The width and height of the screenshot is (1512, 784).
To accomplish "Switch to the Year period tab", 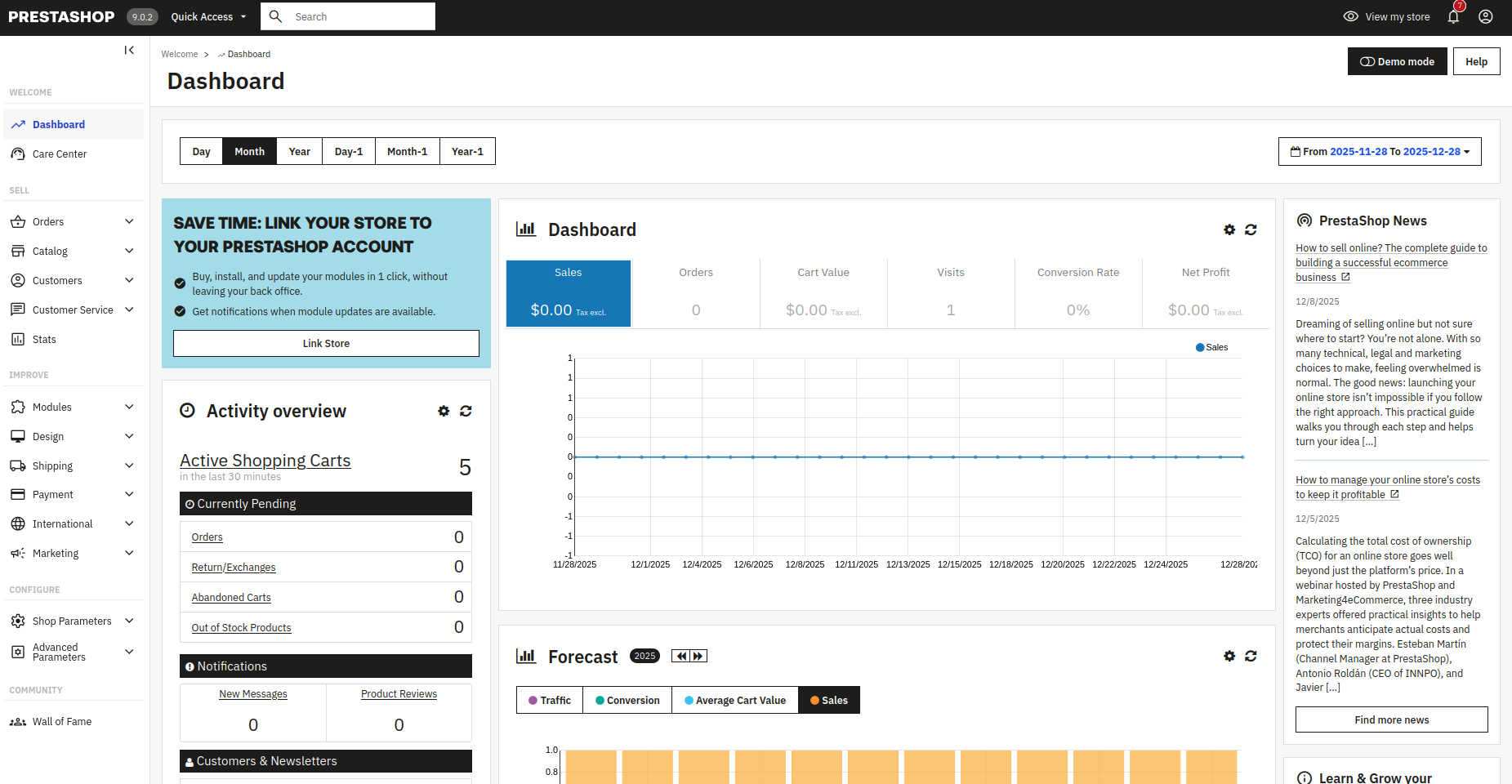I will (299, 152).
